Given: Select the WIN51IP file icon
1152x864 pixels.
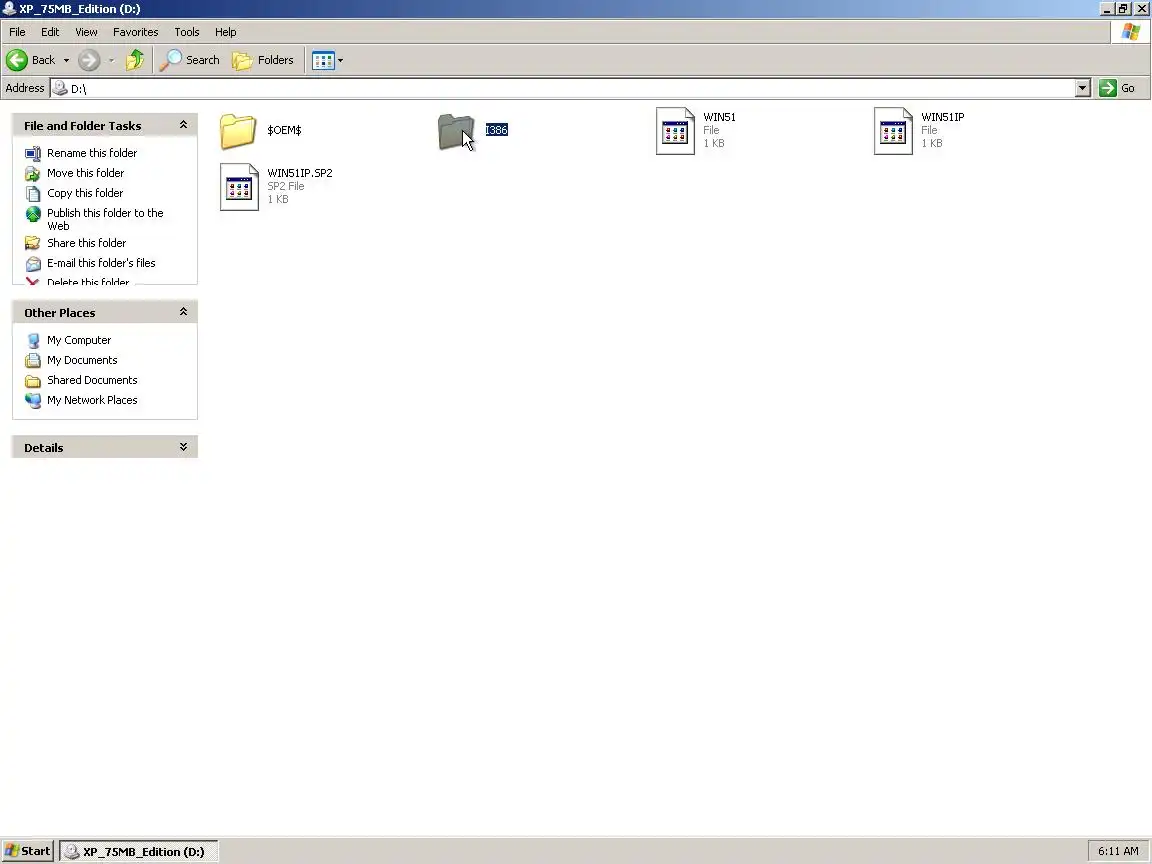Looking at the screenshot, I should tap(893, 131).
